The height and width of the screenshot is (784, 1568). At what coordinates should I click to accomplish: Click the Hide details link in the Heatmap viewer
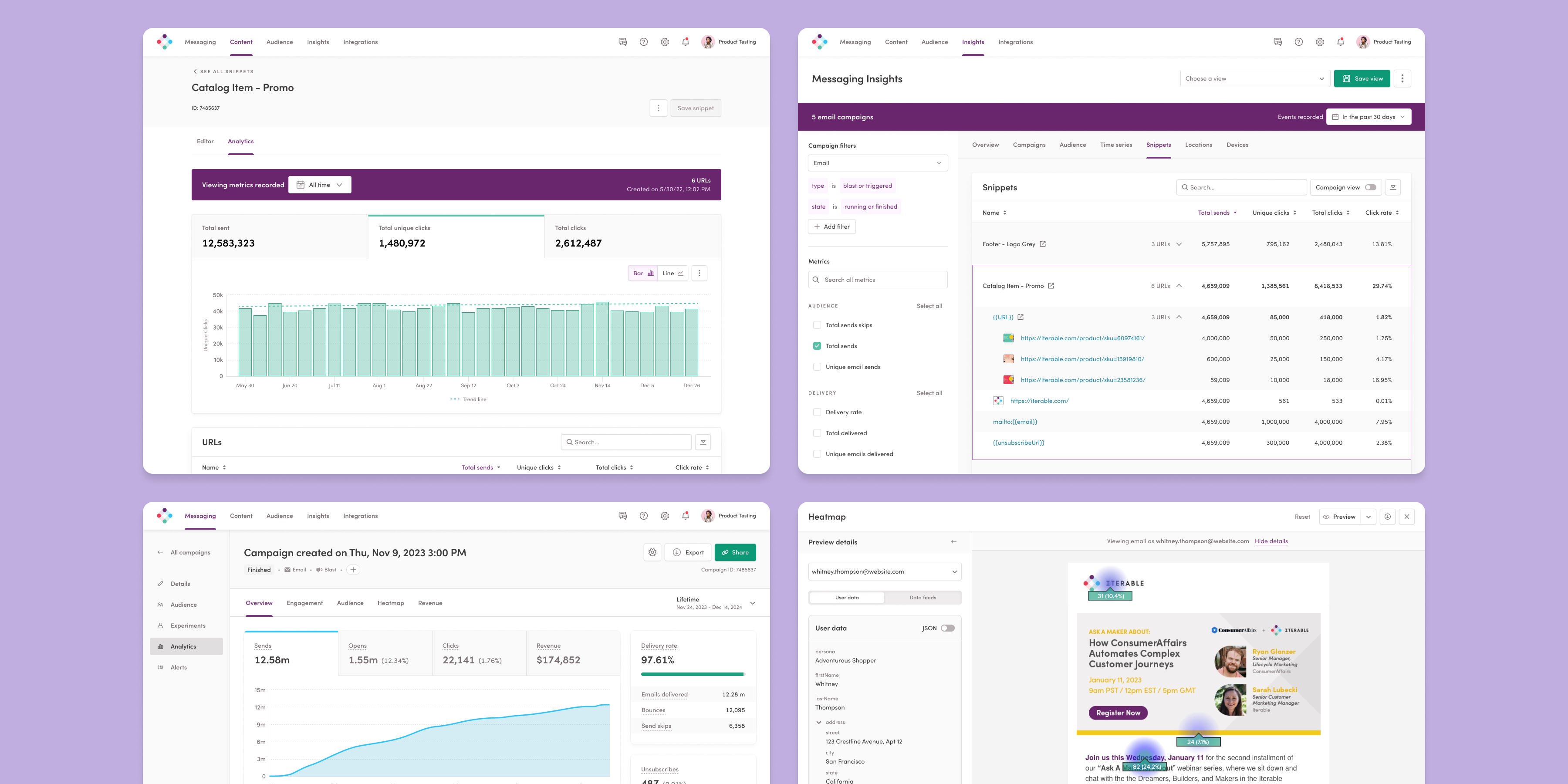[1271, 541]
